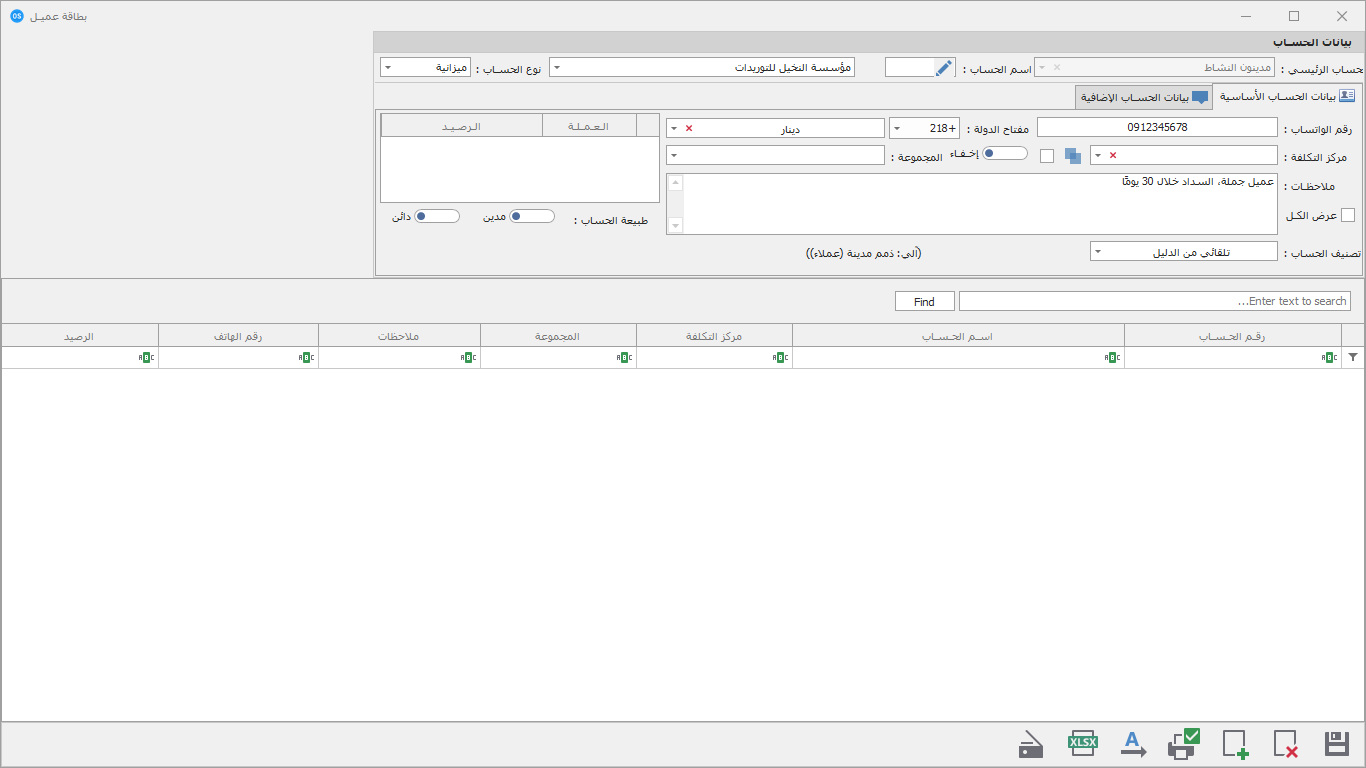Click the delete record icon with red X
This screenshot has height=768, width=1366.
[1286, 744]
